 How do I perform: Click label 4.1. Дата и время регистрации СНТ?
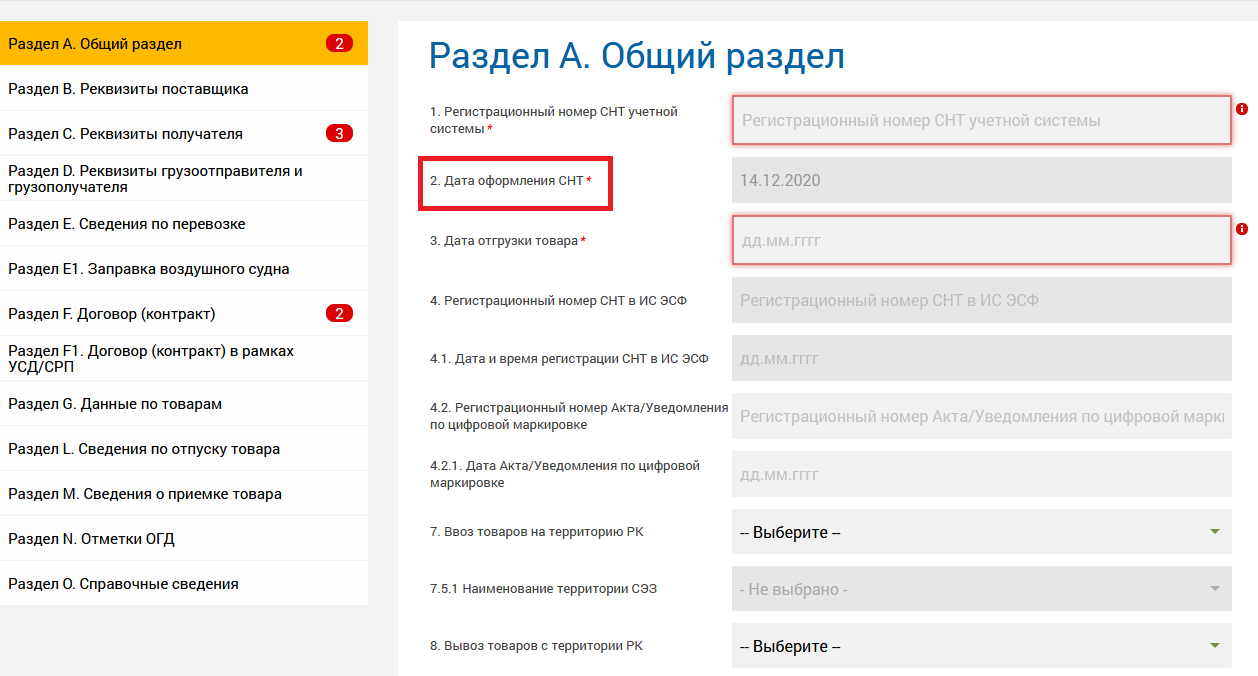coord(569,359)
